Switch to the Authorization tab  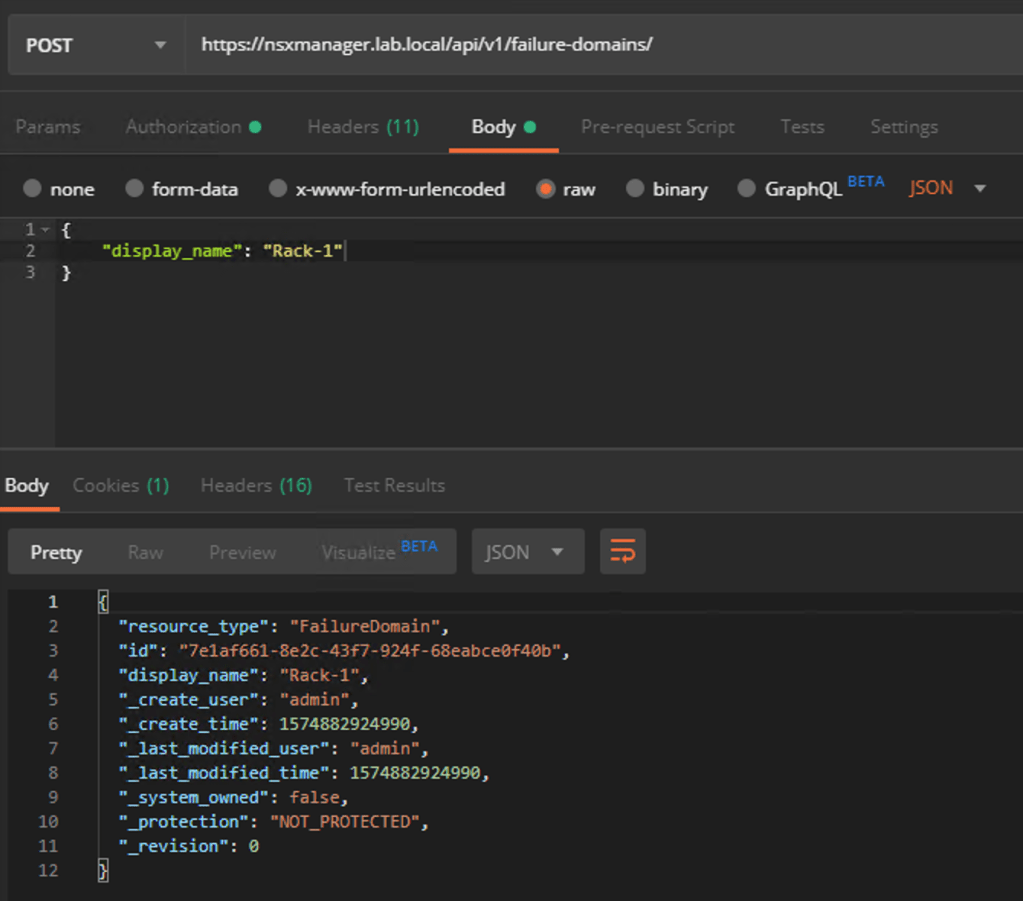[186, 127]
